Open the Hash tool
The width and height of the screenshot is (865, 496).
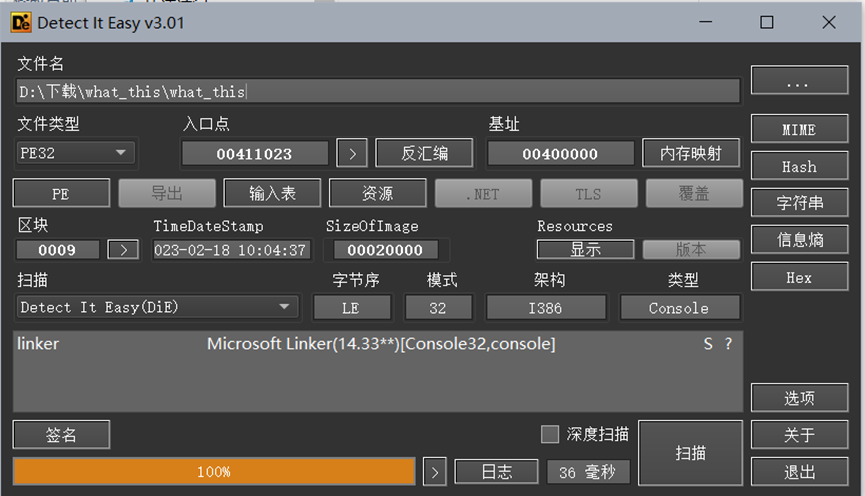(x=799, y=166)
